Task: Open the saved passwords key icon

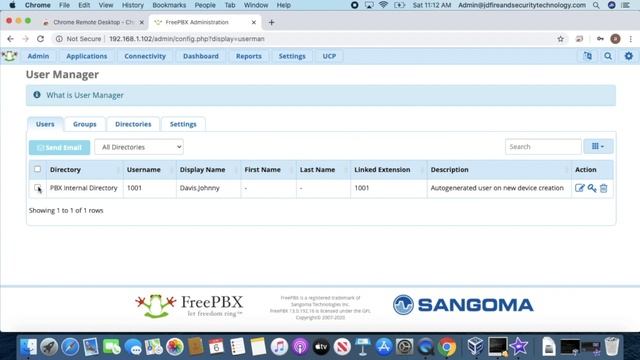Action: coord(600,39)
